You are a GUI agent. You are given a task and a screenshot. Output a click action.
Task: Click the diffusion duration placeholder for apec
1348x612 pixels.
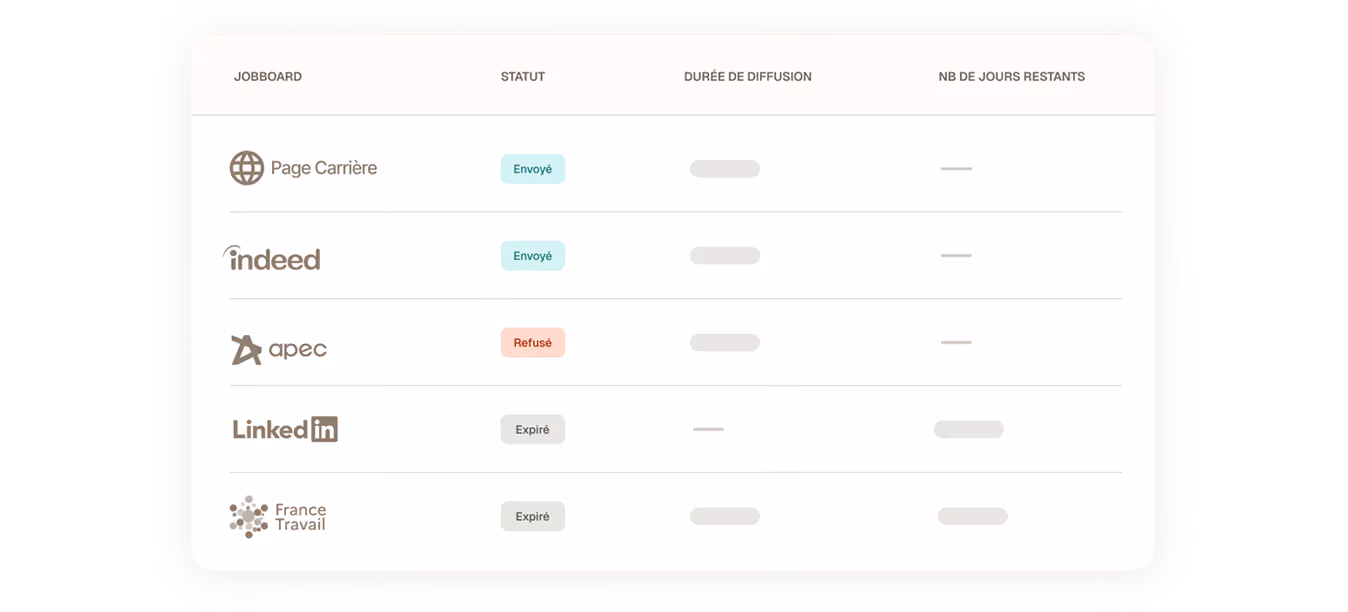[x=725, y=343]
